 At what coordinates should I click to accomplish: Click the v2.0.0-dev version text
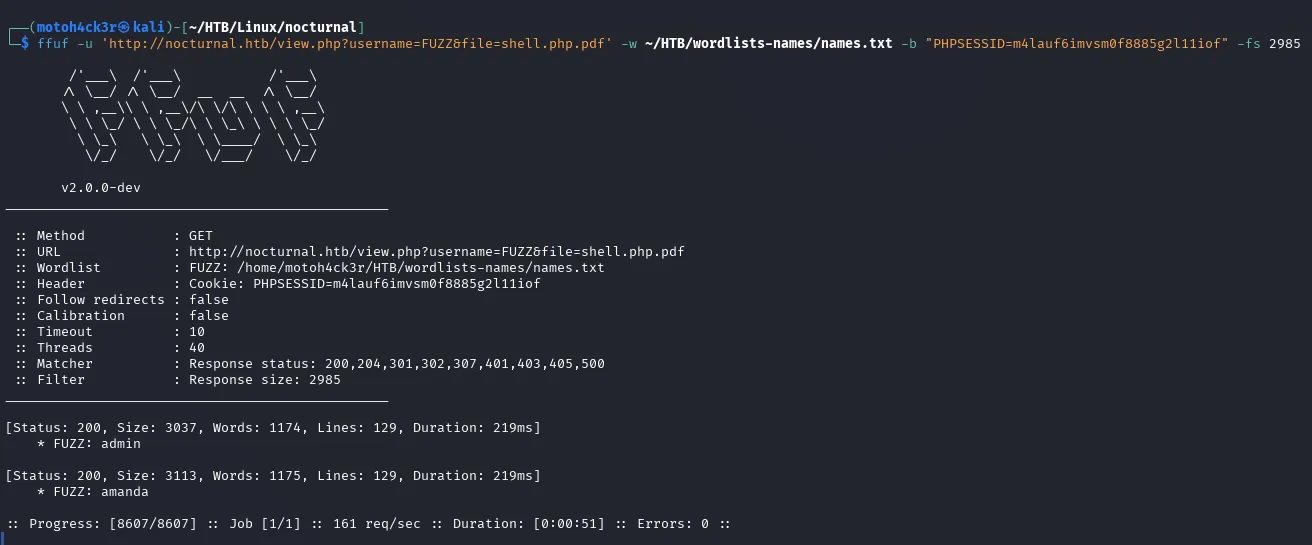pos(107,188)
